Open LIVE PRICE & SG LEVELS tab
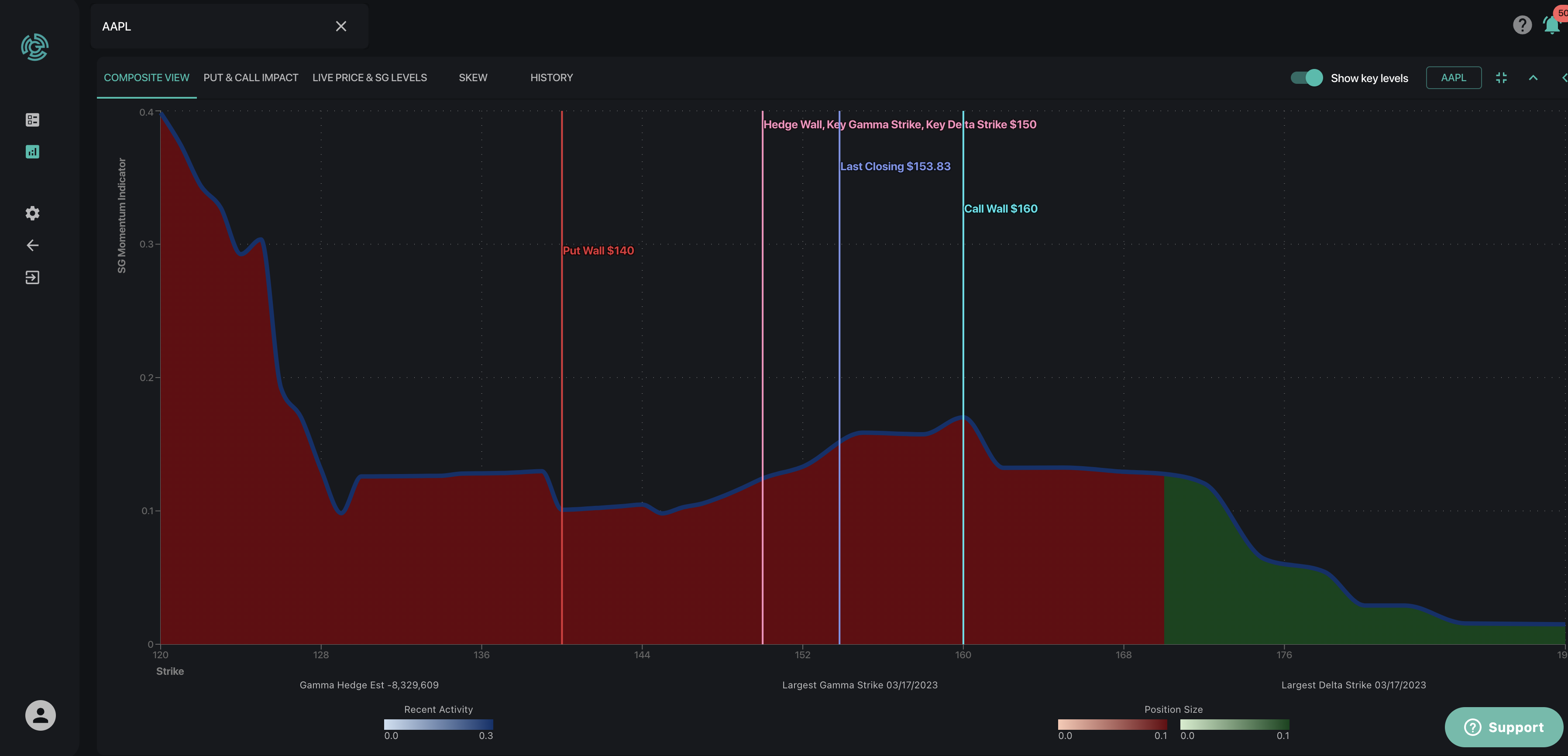 (369, 78)
